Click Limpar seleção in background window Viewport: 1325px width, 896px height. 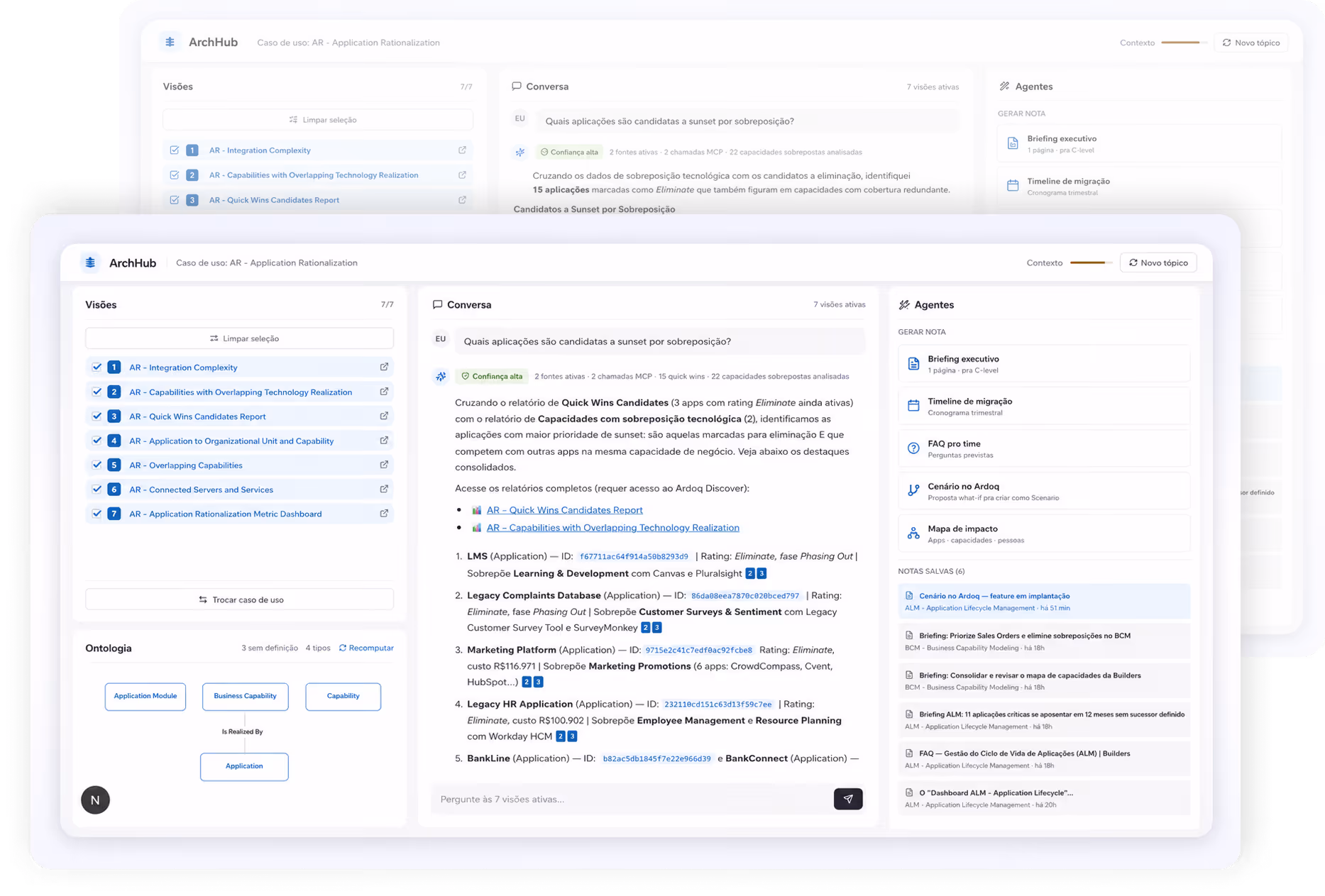click(318, 120)
